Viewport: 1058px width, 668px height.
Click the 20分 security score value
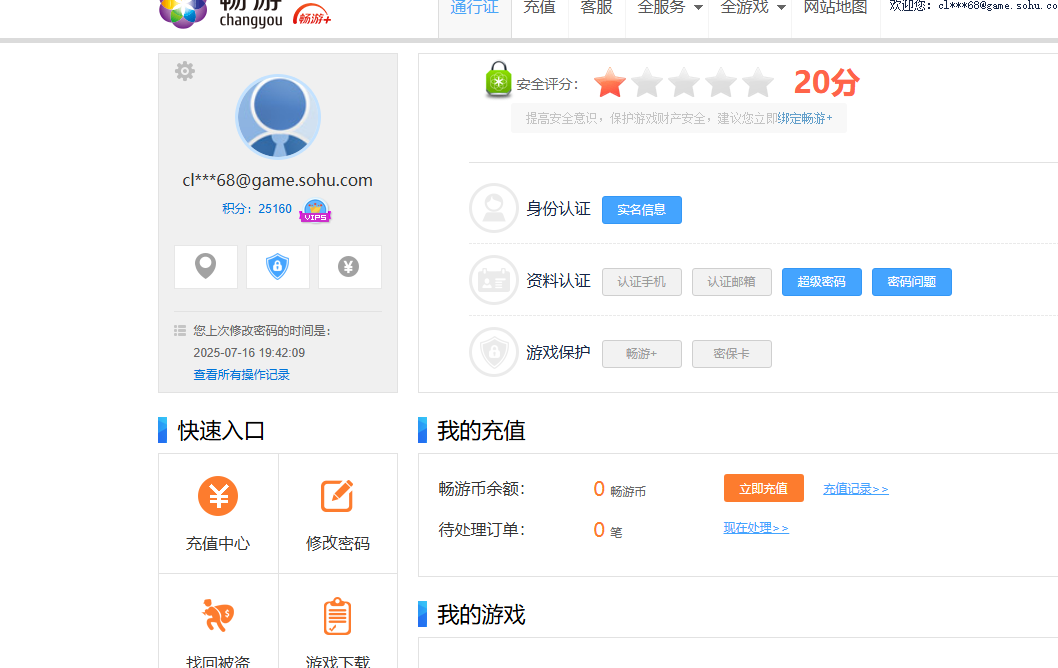coord(827,82)
